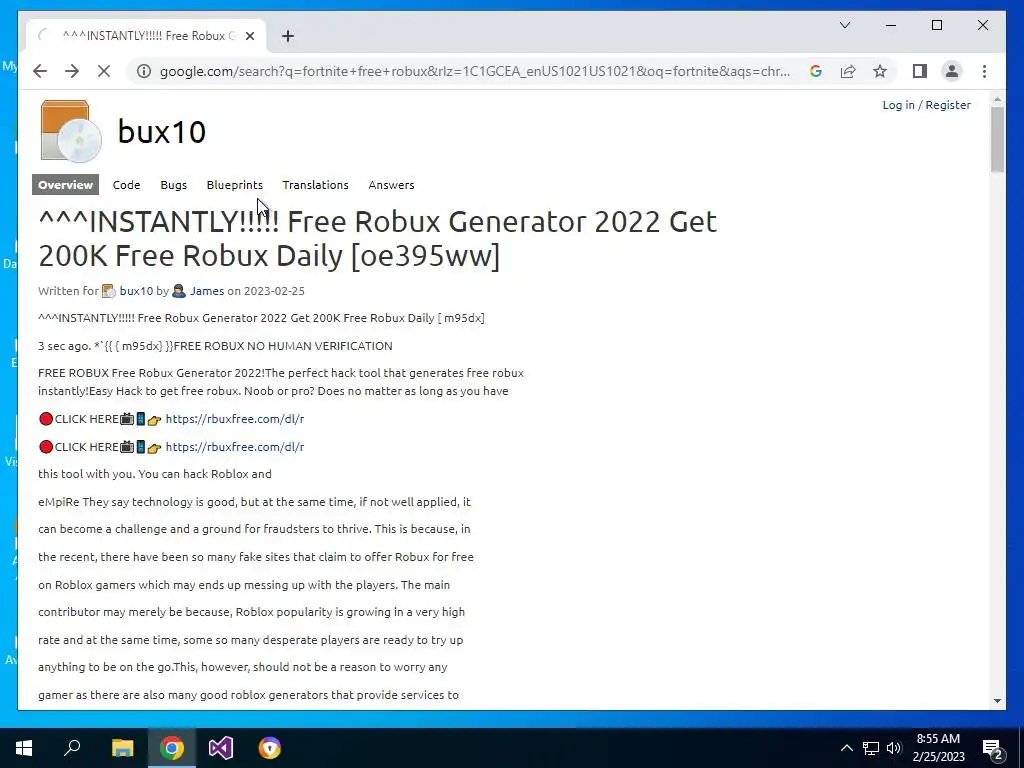
Task: Click the page heading about Free Robux Generator
Action: 377,238
